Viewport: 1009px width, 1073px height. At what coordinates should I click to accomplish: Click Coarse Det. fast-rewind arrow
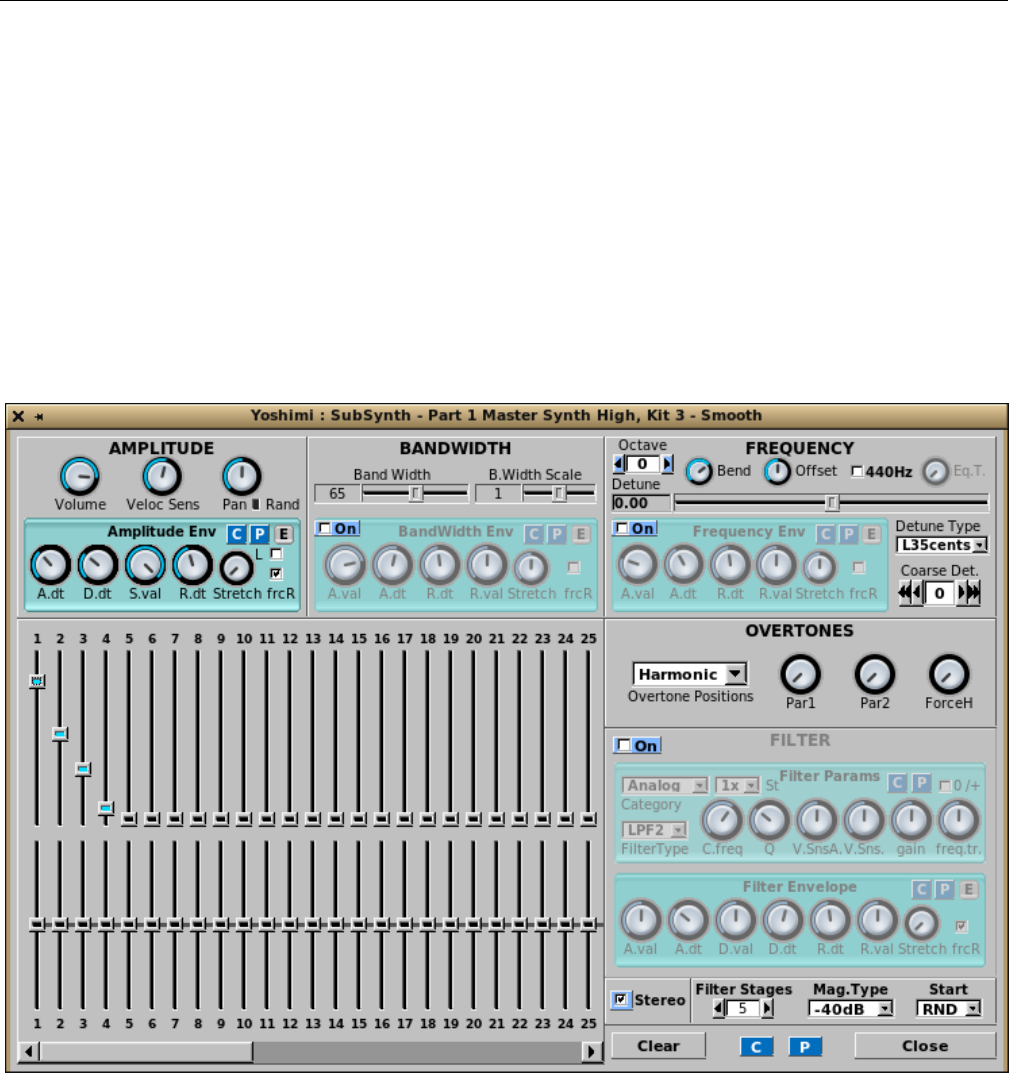pyautogui.click(x=904, y=593)
